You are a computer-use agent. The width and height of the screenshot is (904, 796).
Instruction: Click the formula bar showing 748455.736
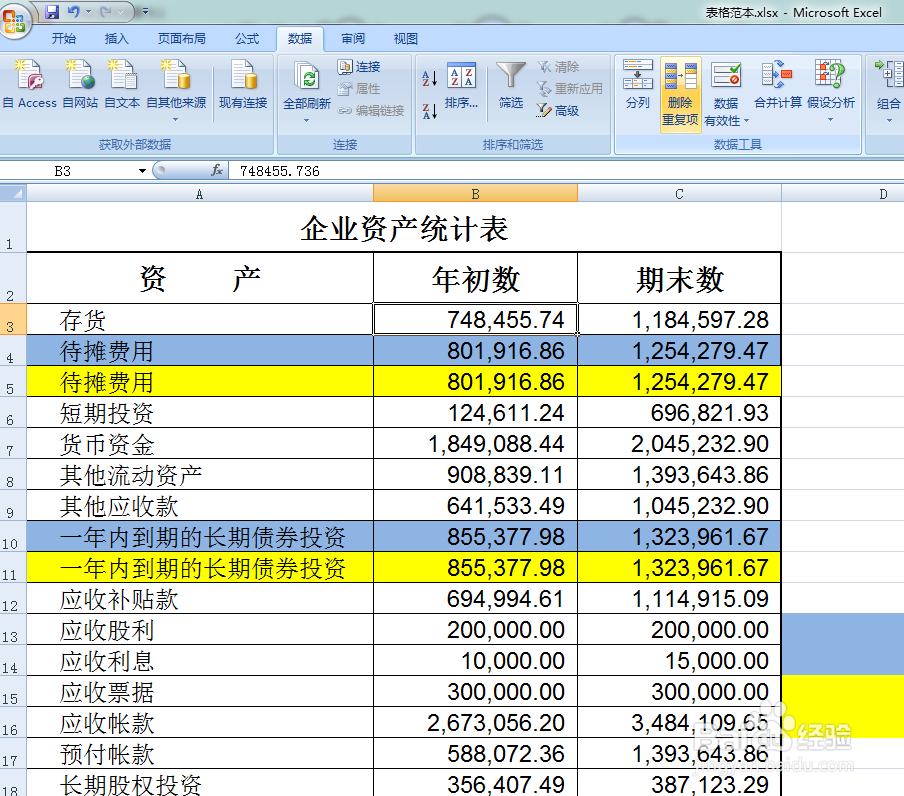[x=566, y=171]
